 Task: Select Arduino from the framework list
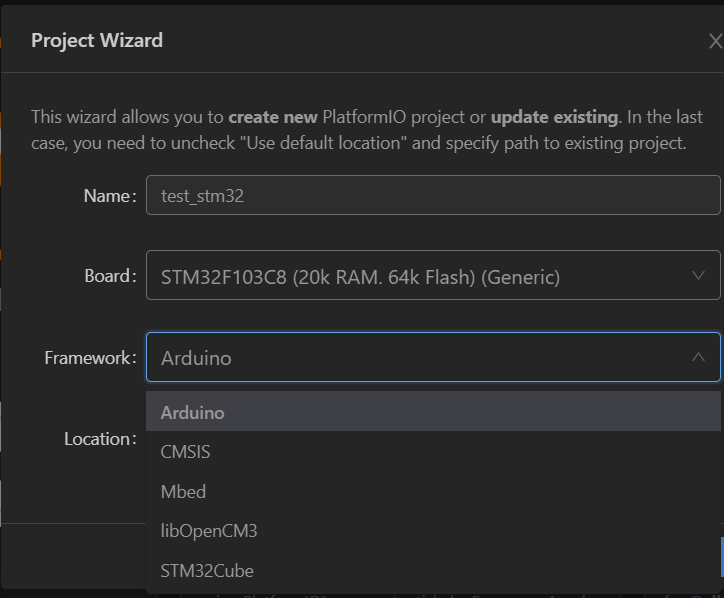[x=193, y=412]
